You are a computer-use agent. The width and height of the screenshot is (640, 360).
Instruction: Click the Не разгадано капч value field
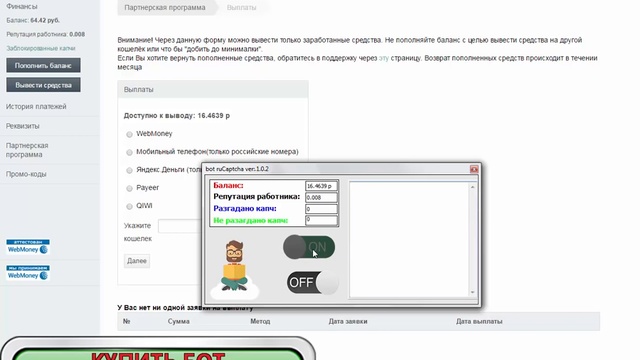[321, 220]
